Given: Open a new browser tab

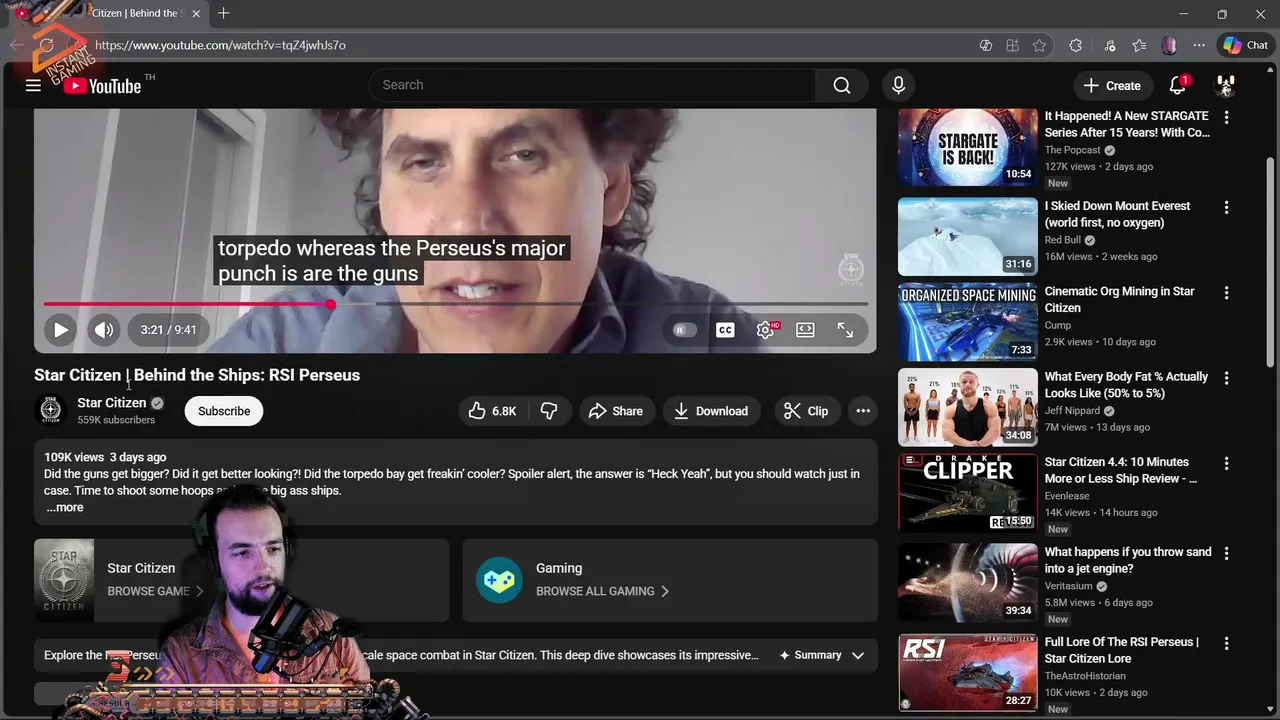Looking at the screenshot, I should tap(223, 14).
